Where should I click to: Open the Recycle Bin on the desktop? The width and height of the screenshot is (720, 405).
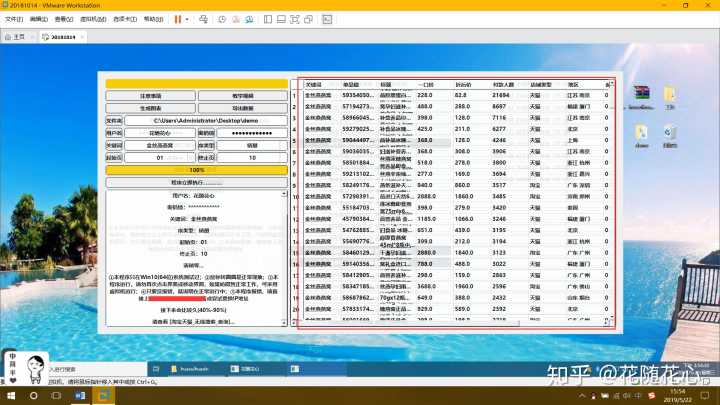coord(669,134)
